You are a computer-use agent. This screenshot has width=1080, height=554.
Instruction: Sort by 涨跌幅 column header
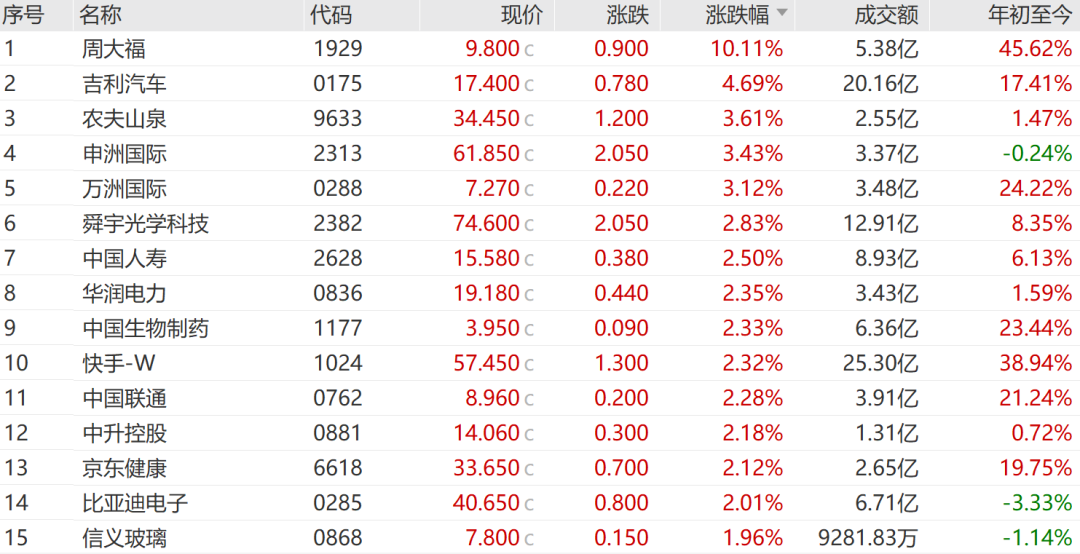(x=737, y=15)
